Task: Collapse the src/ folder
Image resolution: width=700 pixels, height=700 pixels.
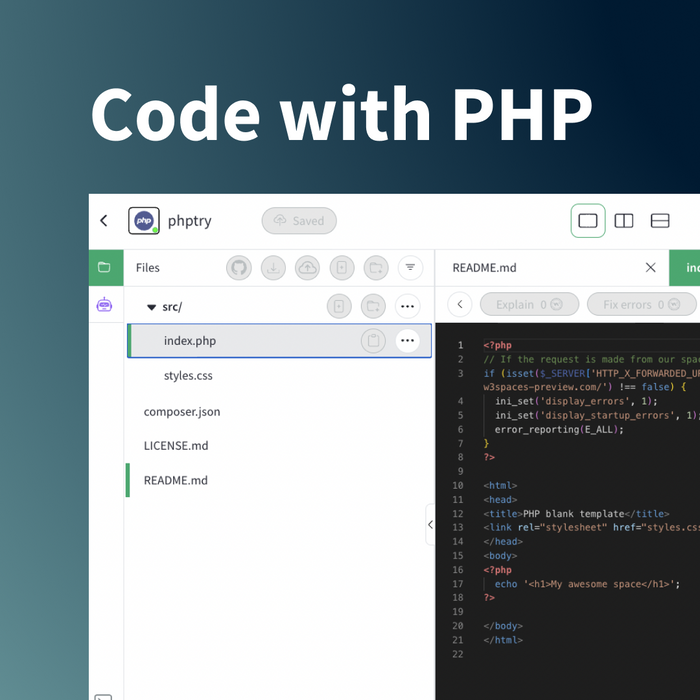Action: [152, 307]
